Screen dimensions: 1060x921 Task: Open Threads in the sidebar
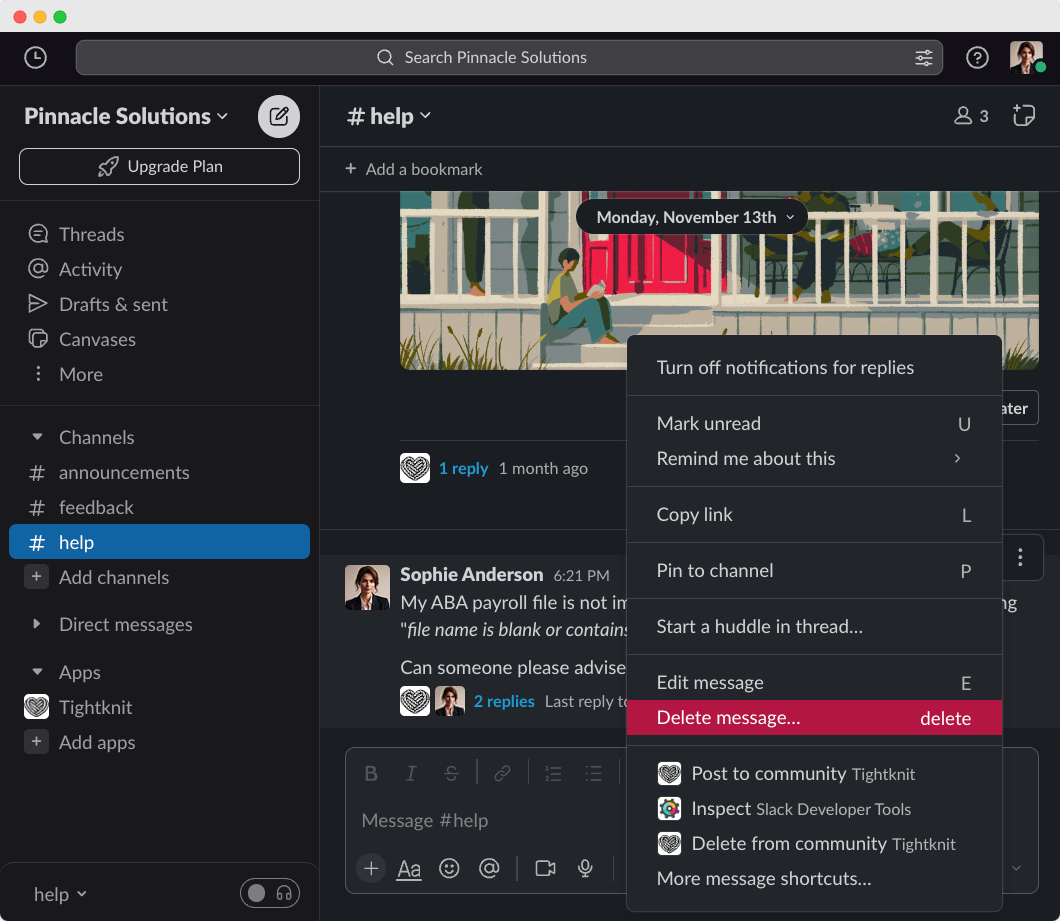pos(91,234)
